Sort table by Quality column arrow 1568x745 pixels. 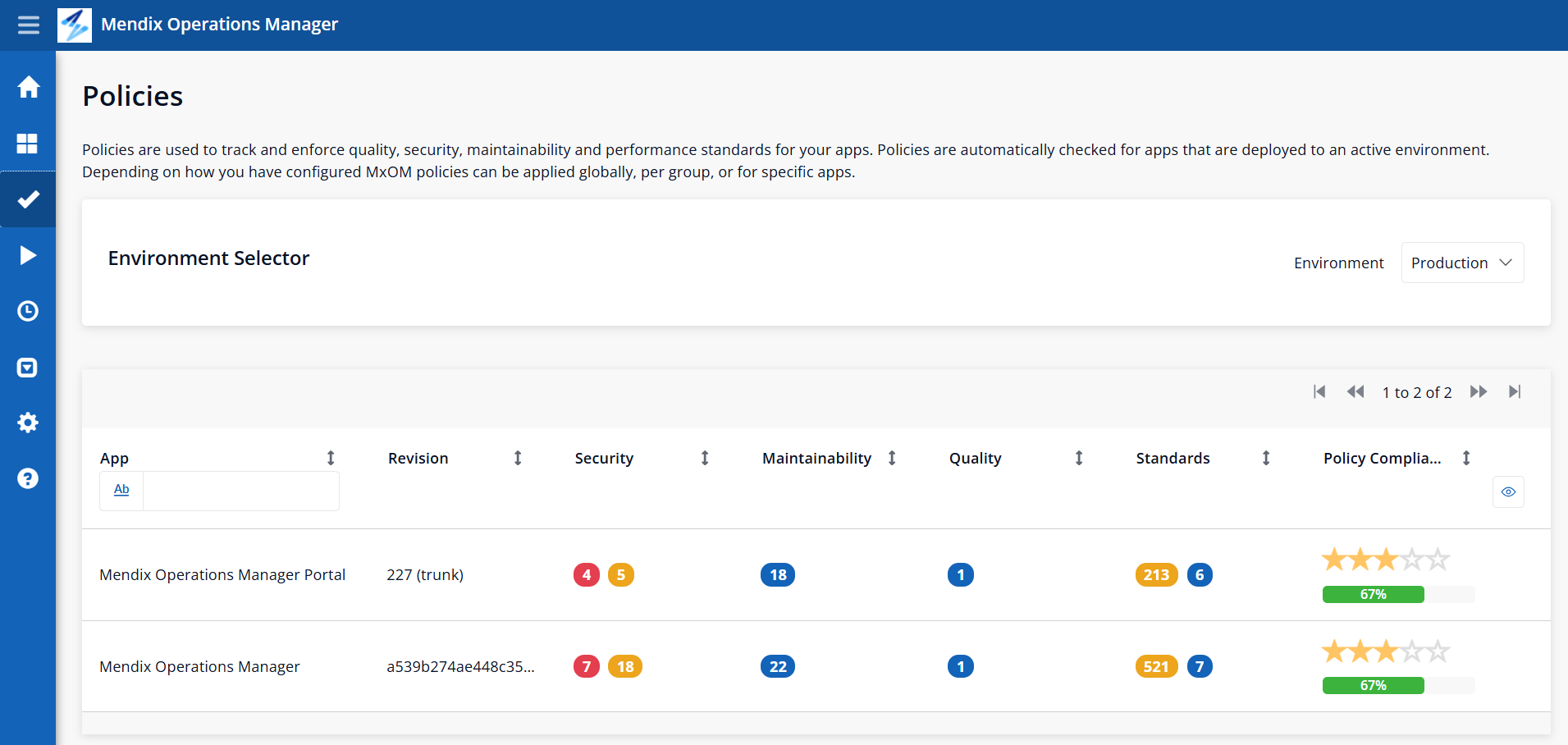pos(1079,458)
